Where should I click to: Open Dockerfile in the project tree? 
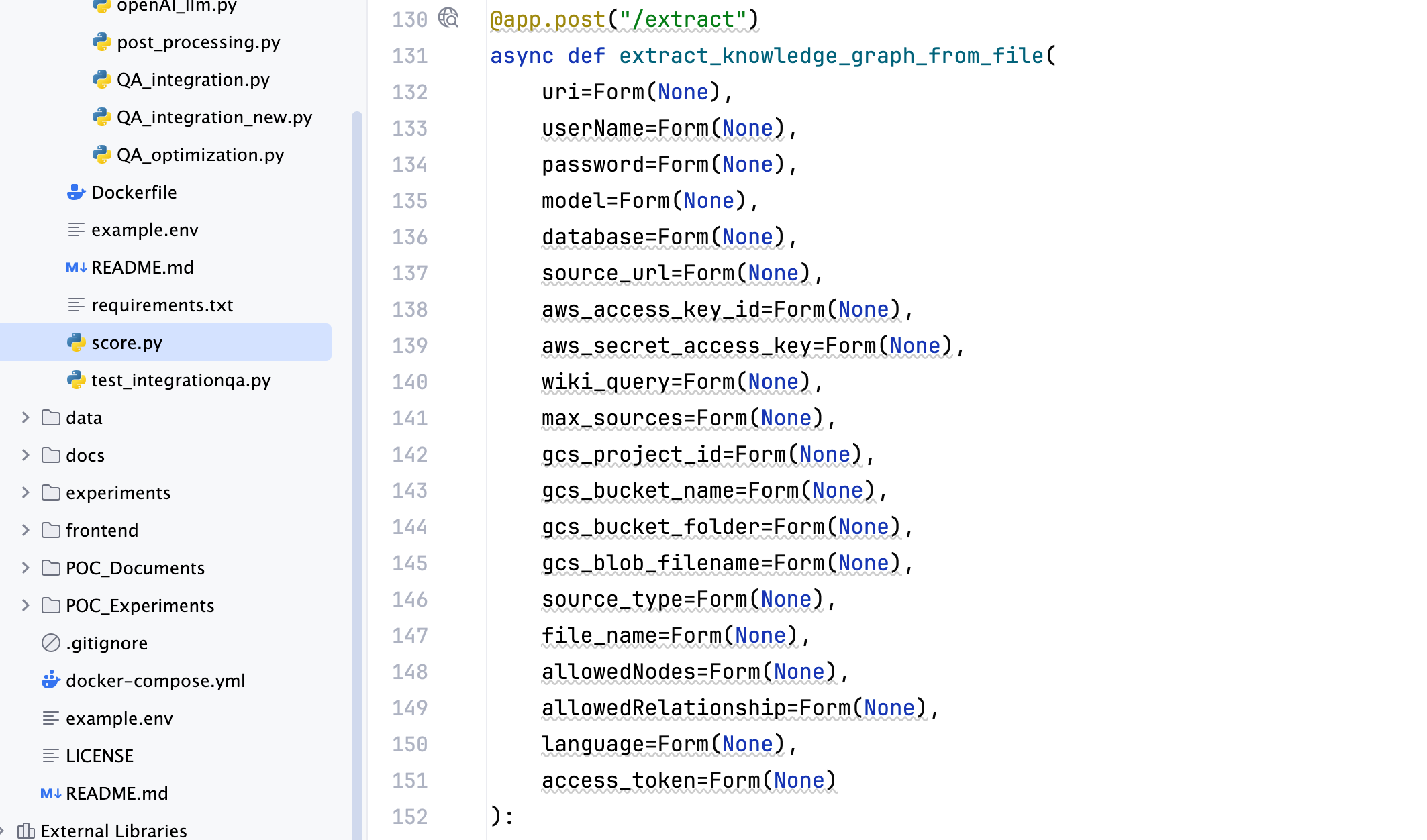point(134,193)
